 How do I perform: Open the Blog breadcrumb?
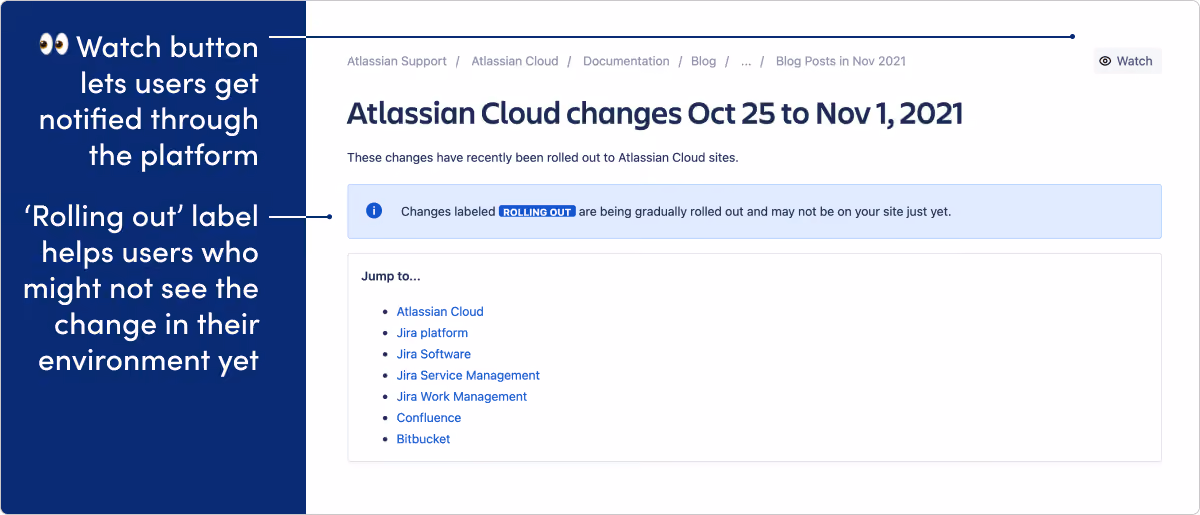[x=704, y=61]
